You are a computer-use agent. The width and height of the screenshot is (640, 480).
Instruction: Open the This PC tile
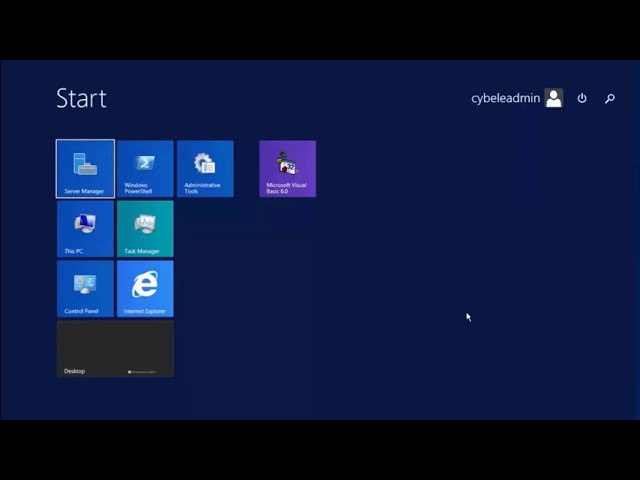point(85,229)
